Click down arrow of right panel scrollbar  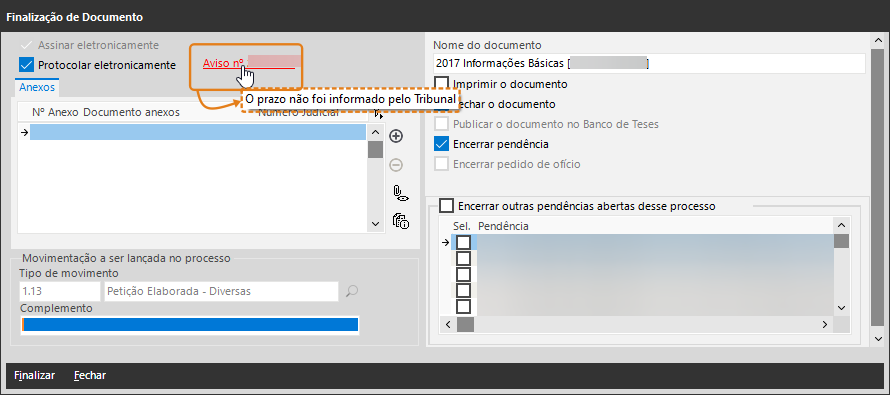878,338
